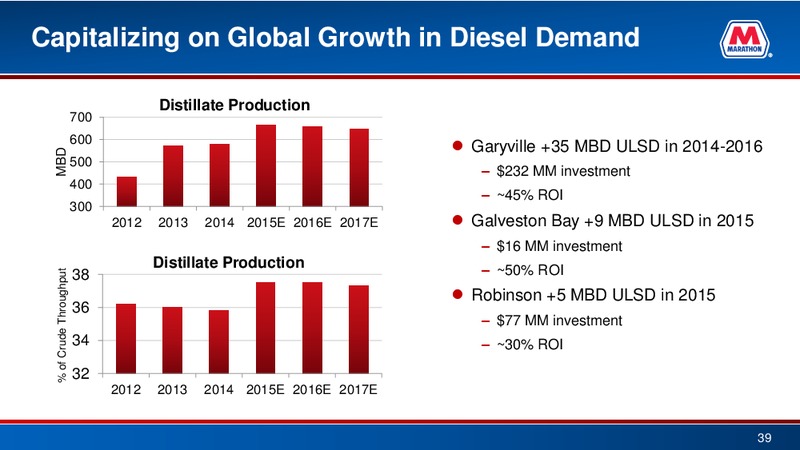Select the 'Robinson +5 MBD ULSD in 2015' bullet
This screenshot has width=800, height=450.
593,295
